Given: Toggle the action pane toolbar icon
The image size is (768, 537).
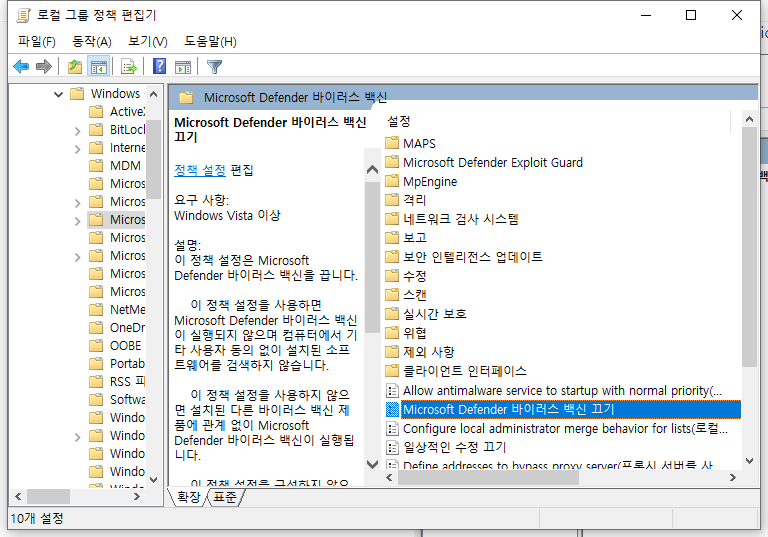Looking at the screenshot, I should 183,66.
